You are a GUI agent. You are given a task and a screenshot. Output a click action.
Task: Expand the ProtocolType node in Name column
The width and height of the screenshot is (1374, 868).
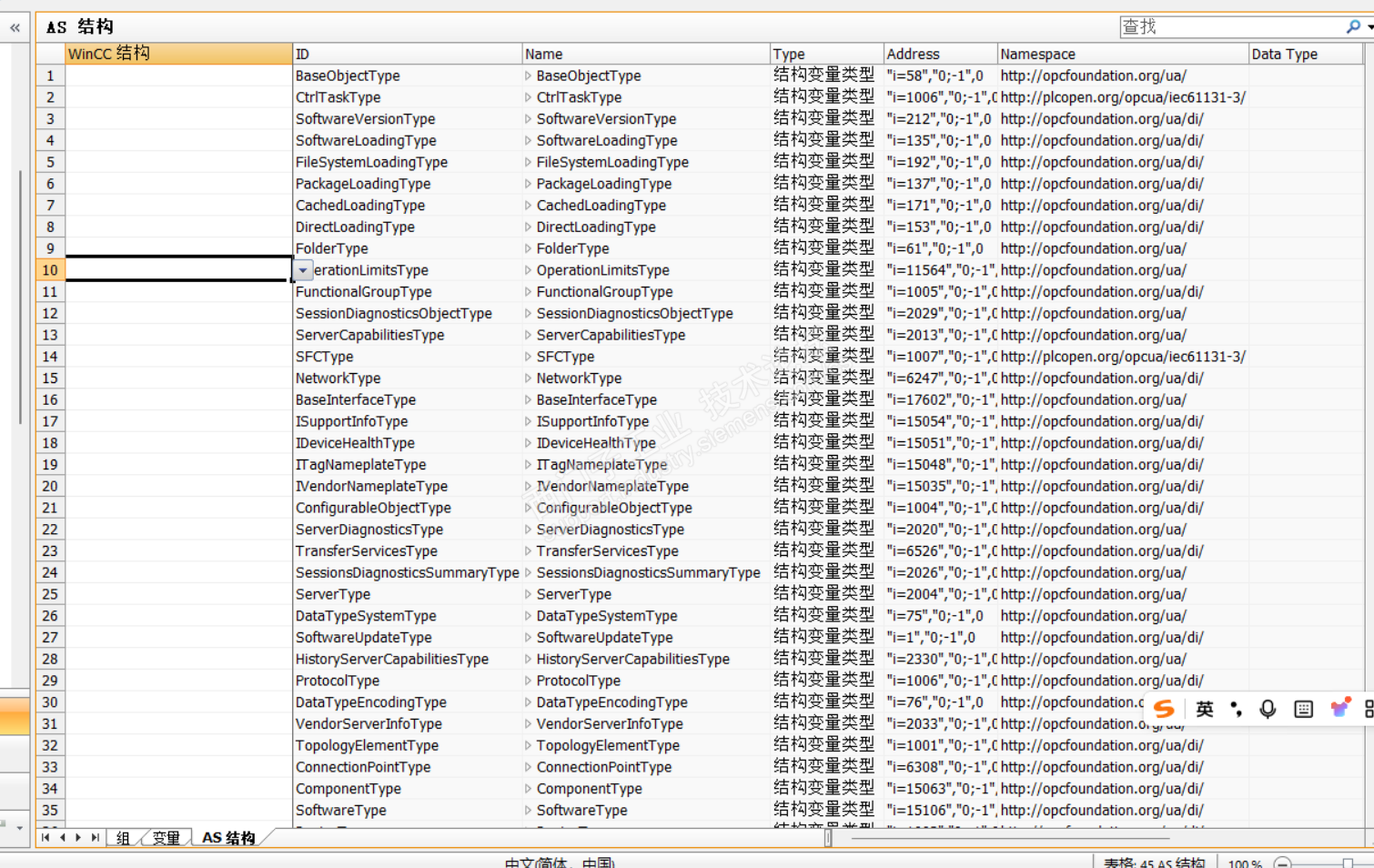[529, 681]
